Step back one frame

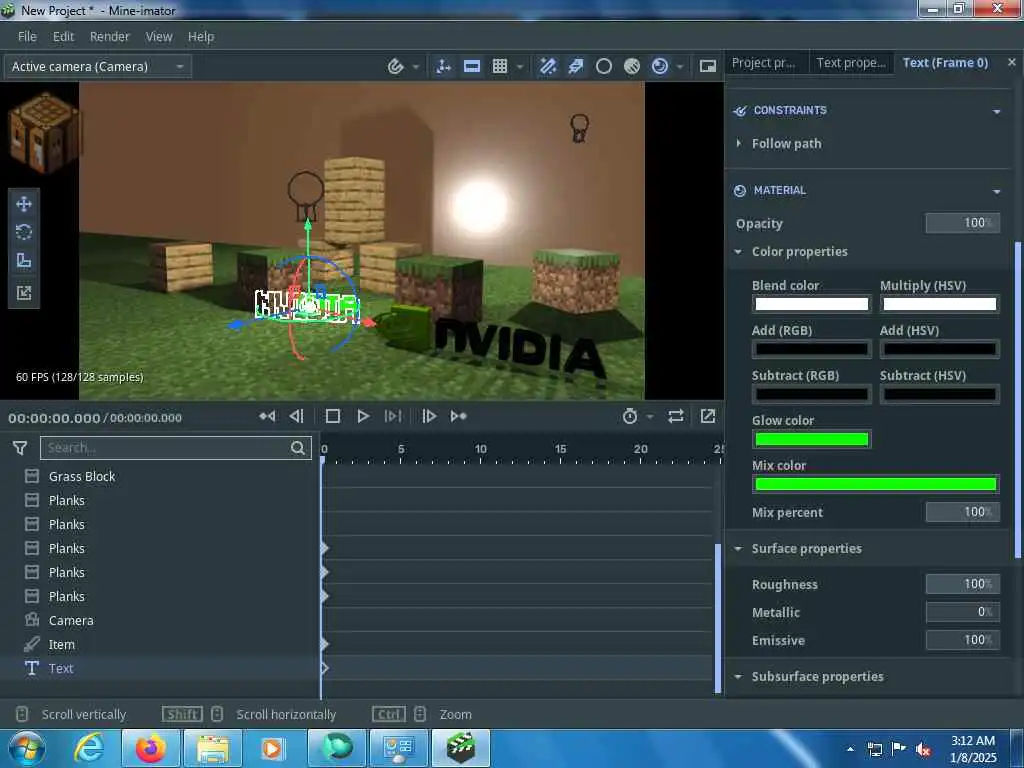tap(296, 416)
